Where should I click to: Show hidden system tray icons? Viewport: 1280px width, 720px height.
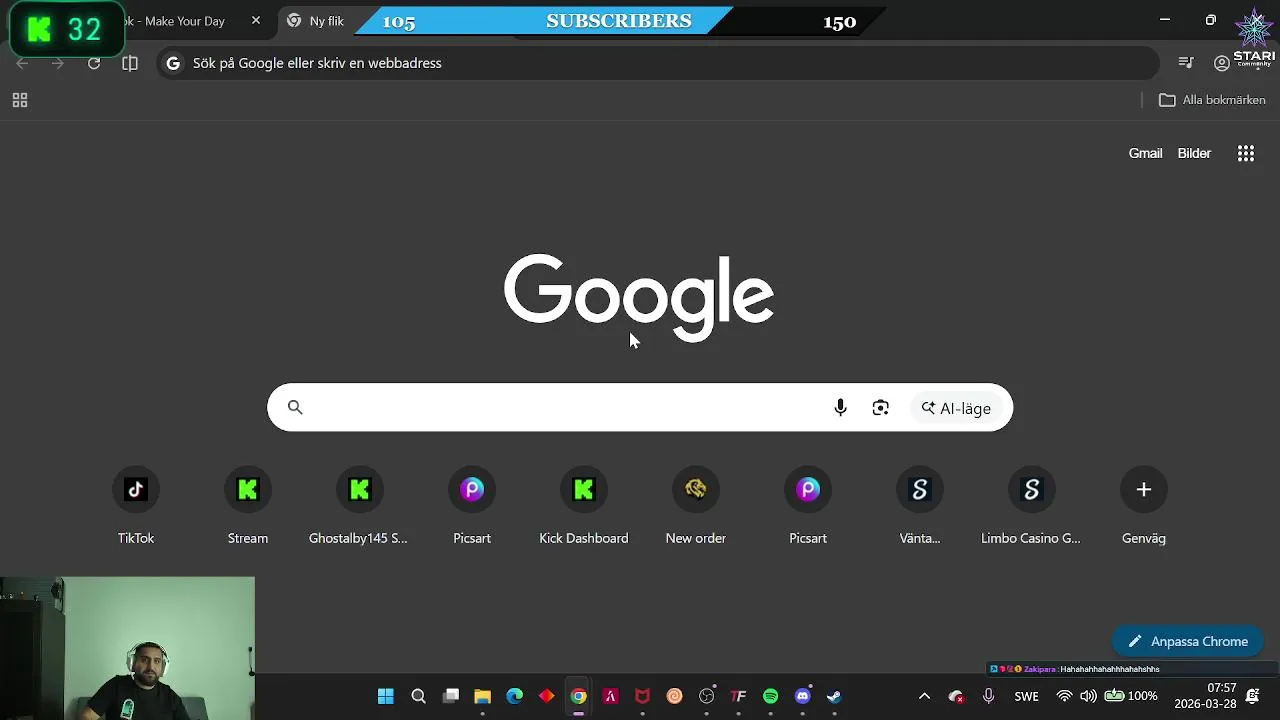click(x=924, y=696)
